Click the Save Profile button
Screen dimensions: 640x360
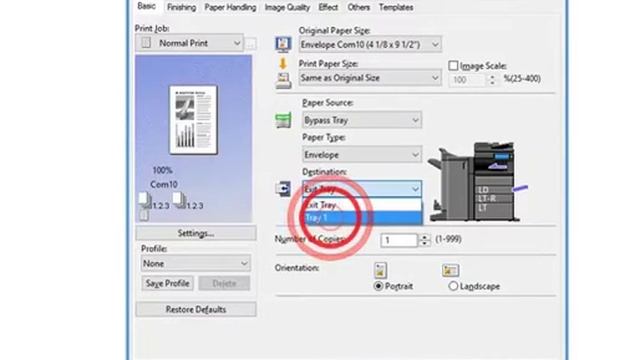[168, 283]
